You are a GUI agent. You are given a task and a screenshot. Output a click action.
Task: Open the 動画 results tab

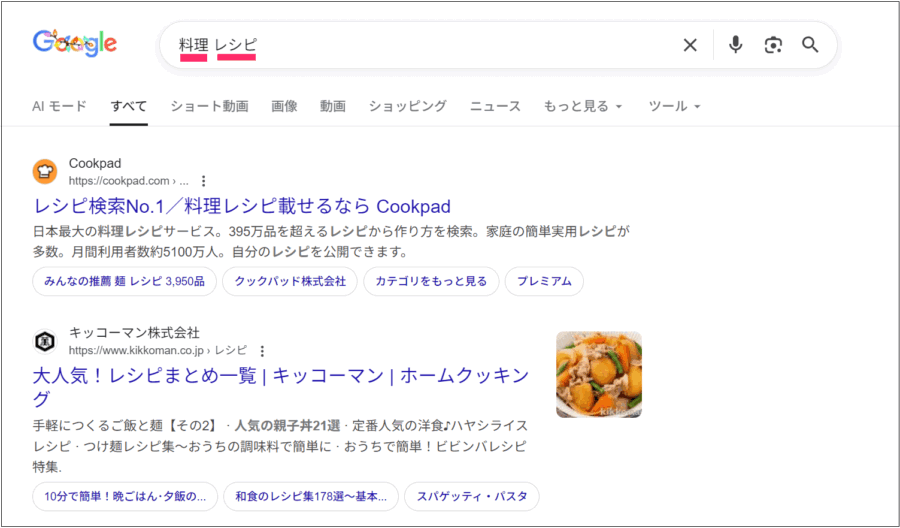(x=333, y=106)
